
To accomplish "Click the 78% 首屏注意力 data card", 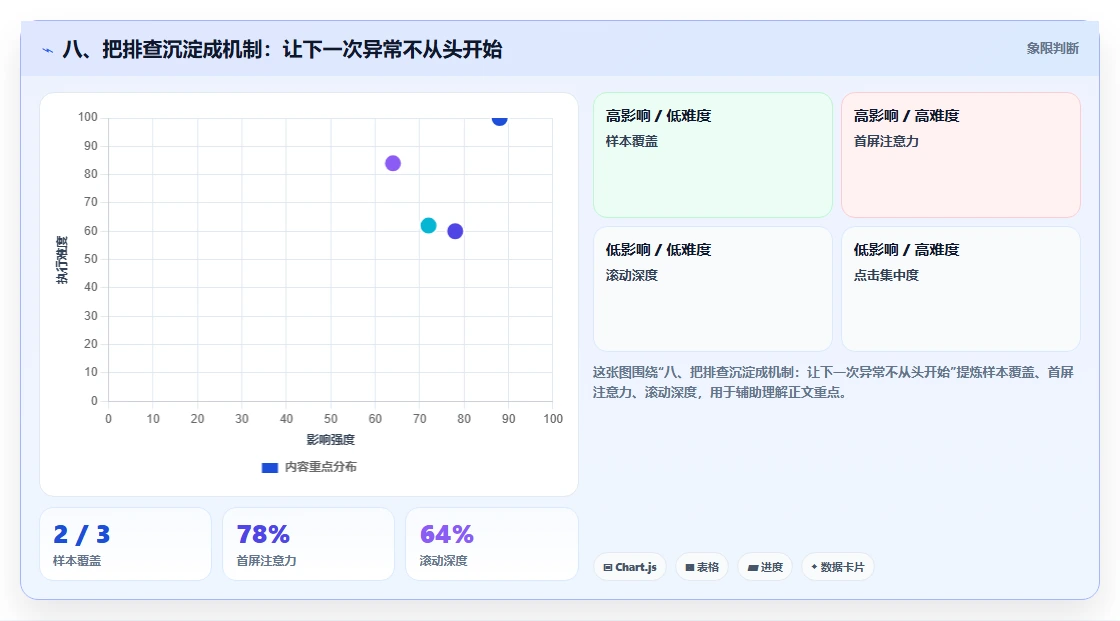I will 309,544.
